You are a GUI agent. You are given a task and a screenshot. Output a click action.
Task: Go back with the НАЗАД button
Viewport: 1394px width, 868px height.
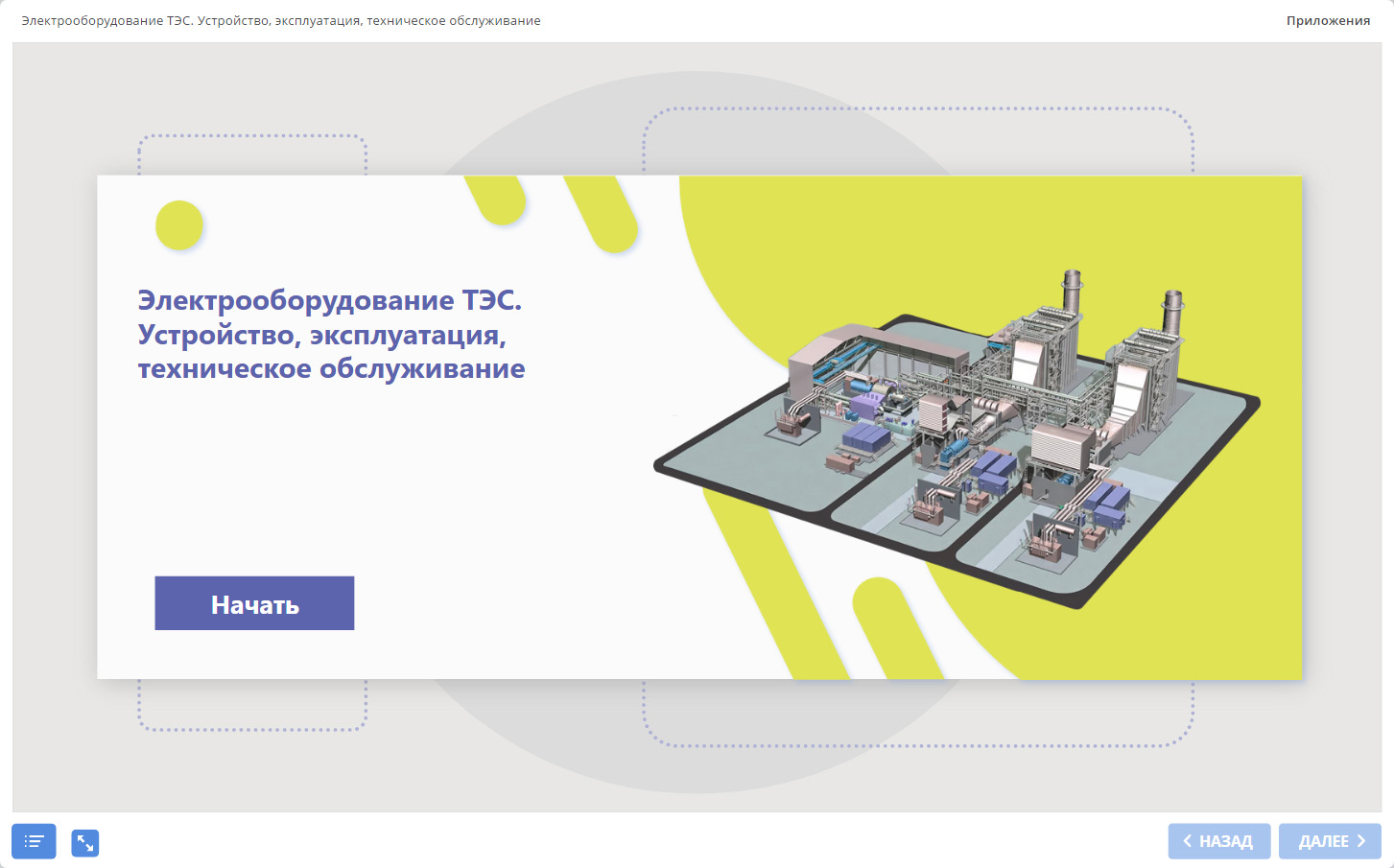1218,841
